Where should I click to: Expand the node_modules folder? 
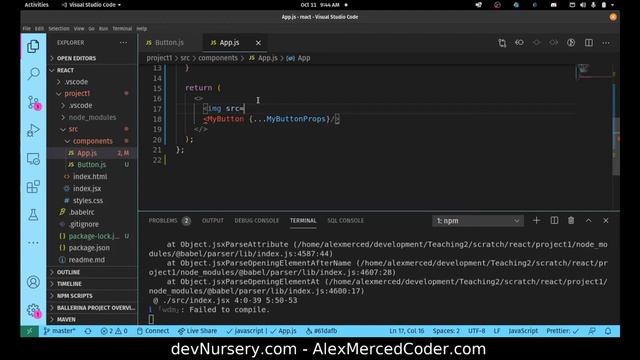[x=93, y=117]
